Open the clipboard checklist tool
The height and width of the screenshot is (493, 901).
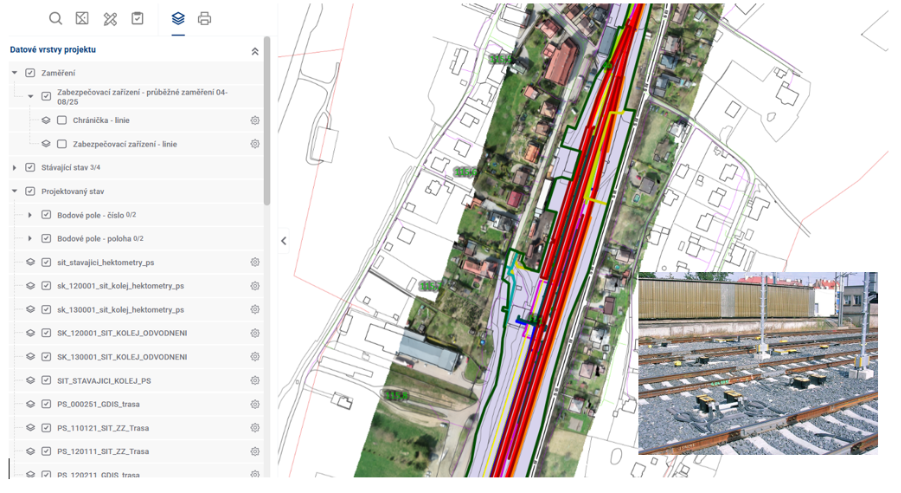tap(138, 18)
